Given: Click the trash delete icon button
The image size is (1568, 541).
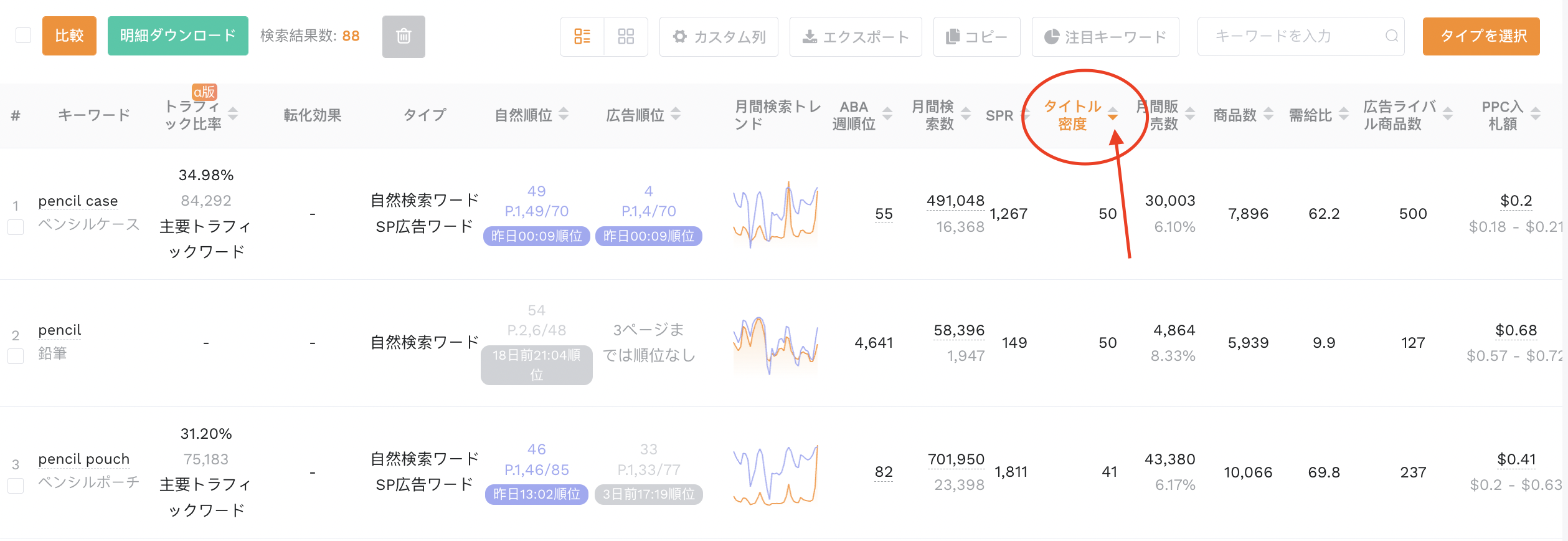Looking at the screenshot, I should (404, 37).
